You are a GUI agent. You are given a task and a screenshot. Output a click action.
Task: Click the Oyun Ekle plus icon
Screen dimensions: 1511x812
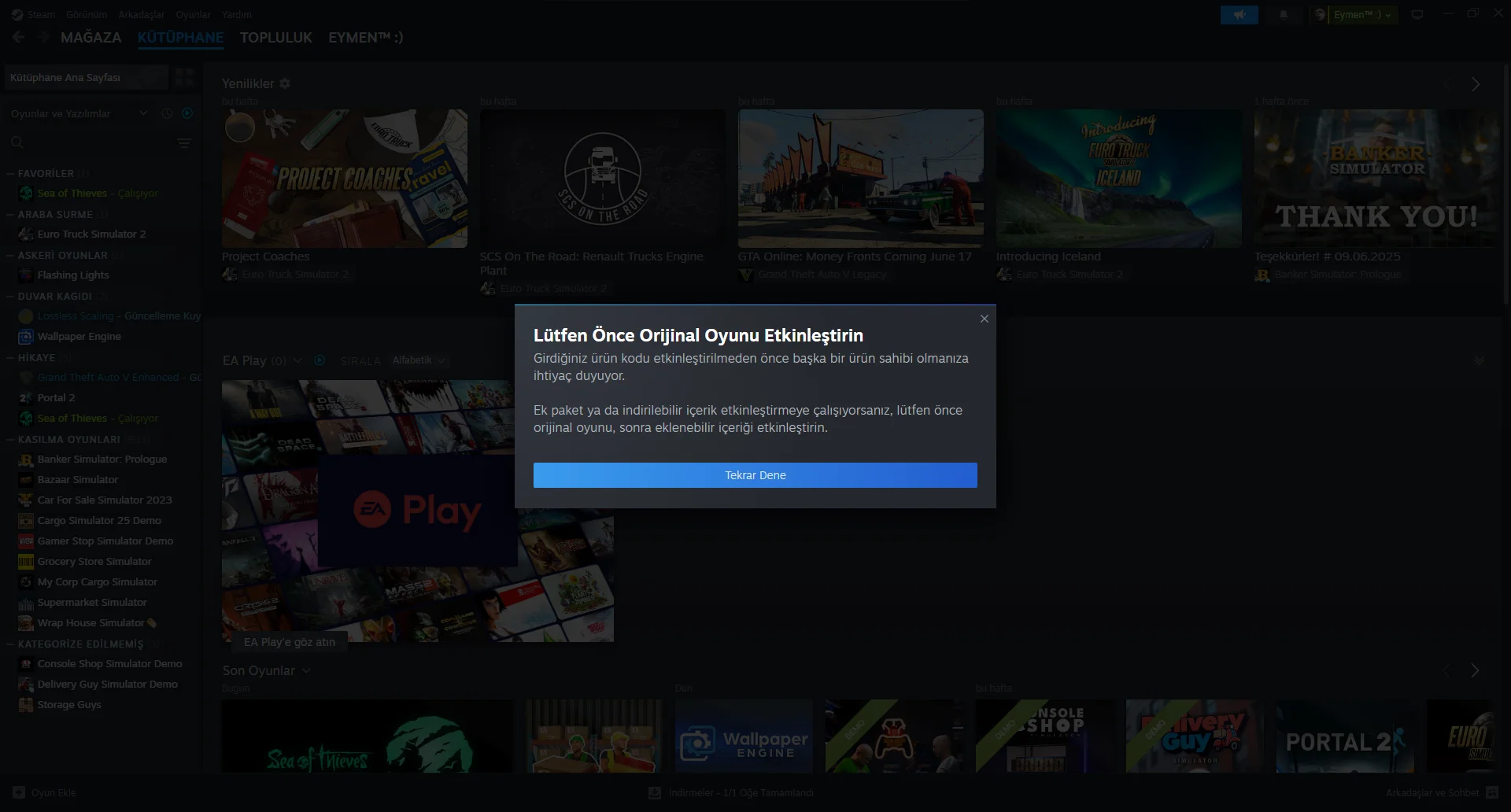coord(19,792)
